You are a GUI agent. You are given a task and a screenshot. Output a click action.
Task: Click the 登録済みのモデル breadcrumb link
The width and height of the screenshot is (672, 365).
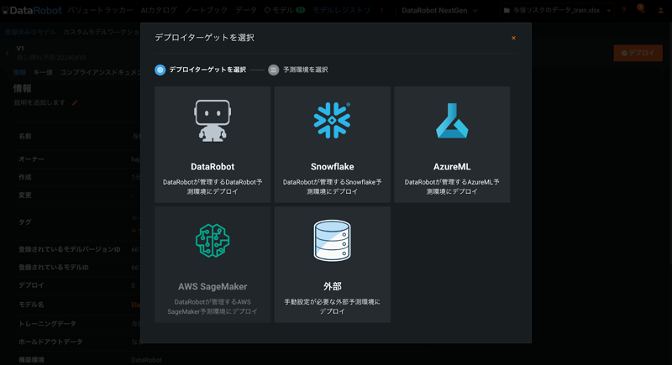[30, 32]
